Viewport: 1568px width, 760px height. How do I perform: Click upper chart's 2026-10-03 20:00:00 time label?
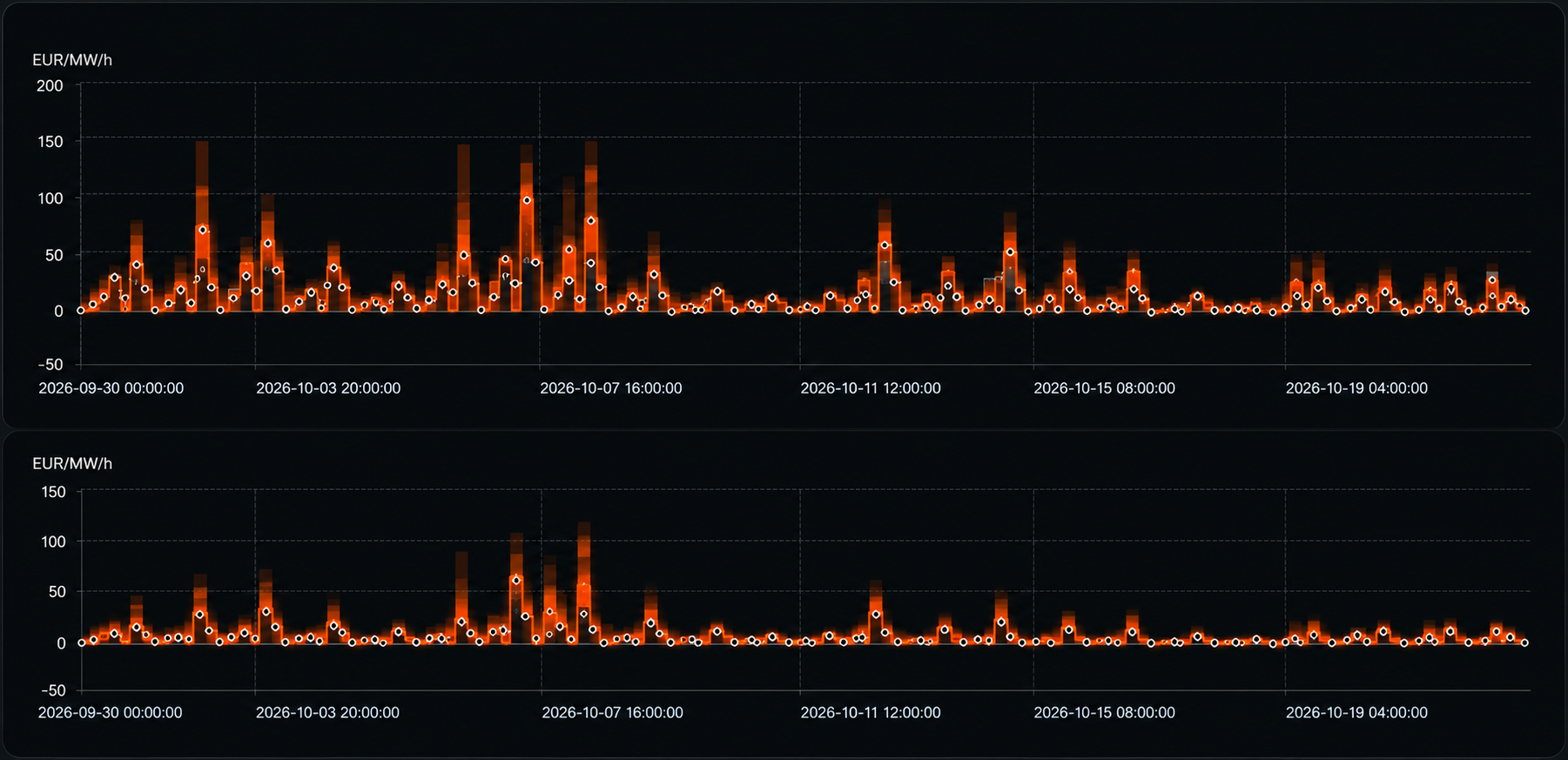(x=328, y=388)
